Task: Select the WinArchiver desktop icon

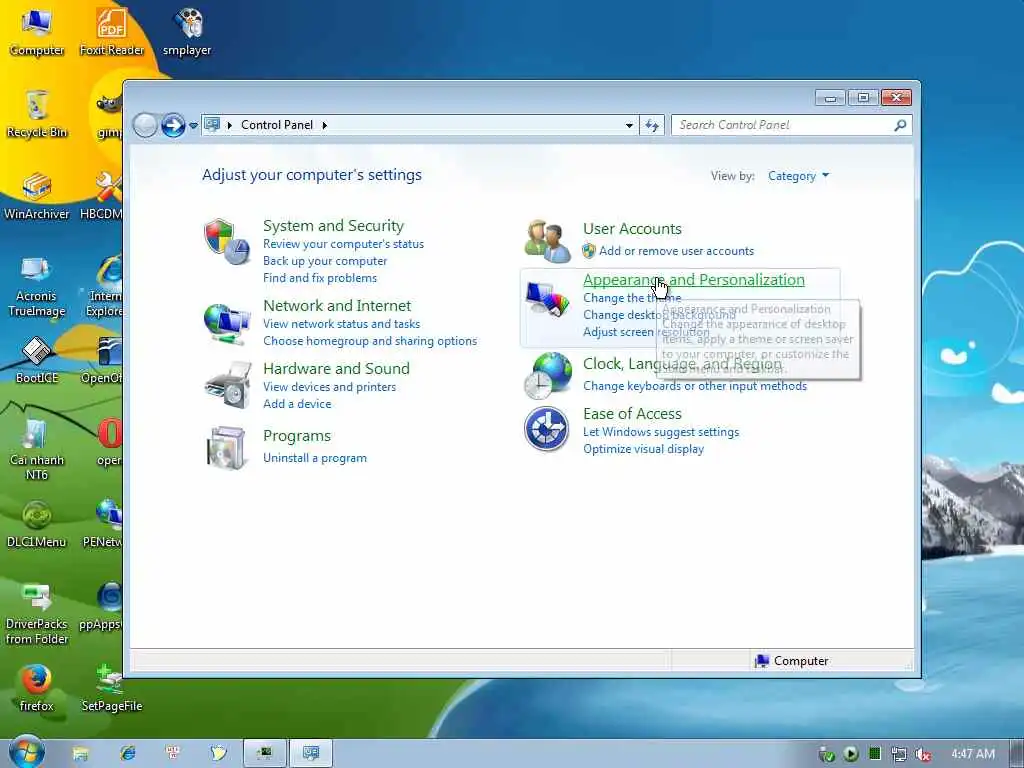Action: coord(37,196)
